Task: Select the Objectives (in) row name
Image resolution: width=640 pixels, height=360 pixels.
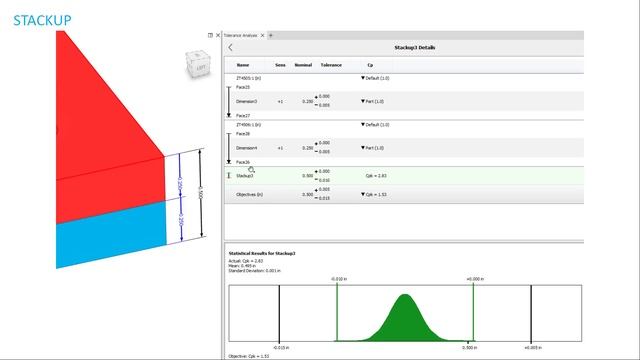Action: coord(249,194)
